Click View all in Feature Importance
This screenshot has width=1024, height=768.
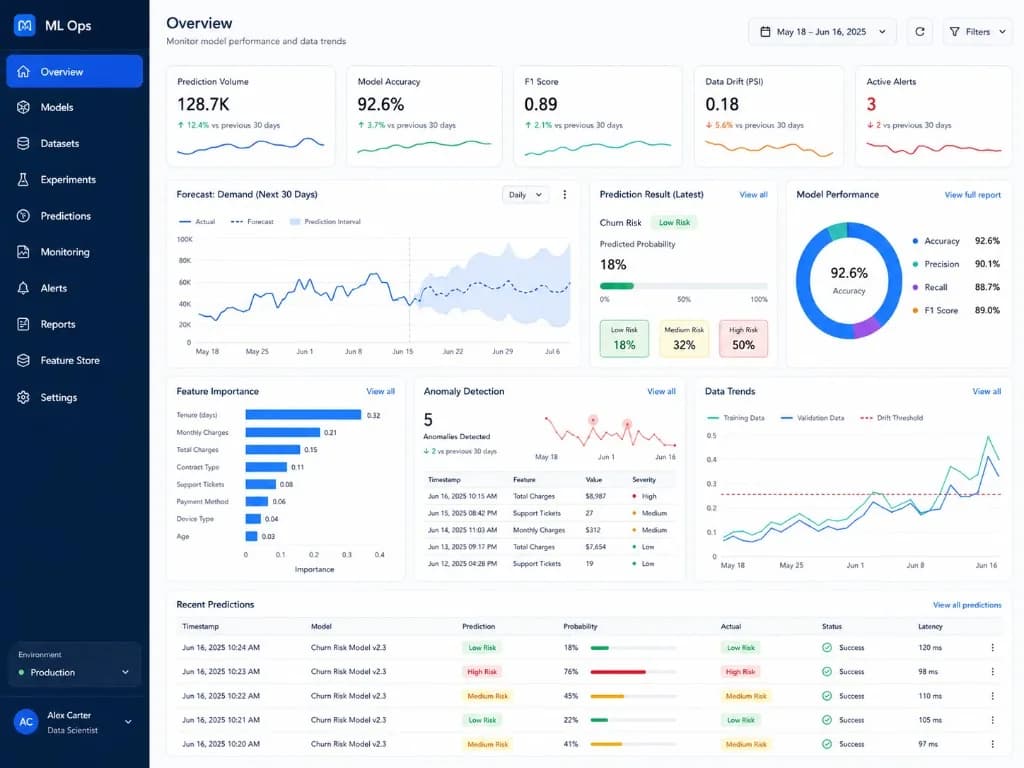pos(380,391)
